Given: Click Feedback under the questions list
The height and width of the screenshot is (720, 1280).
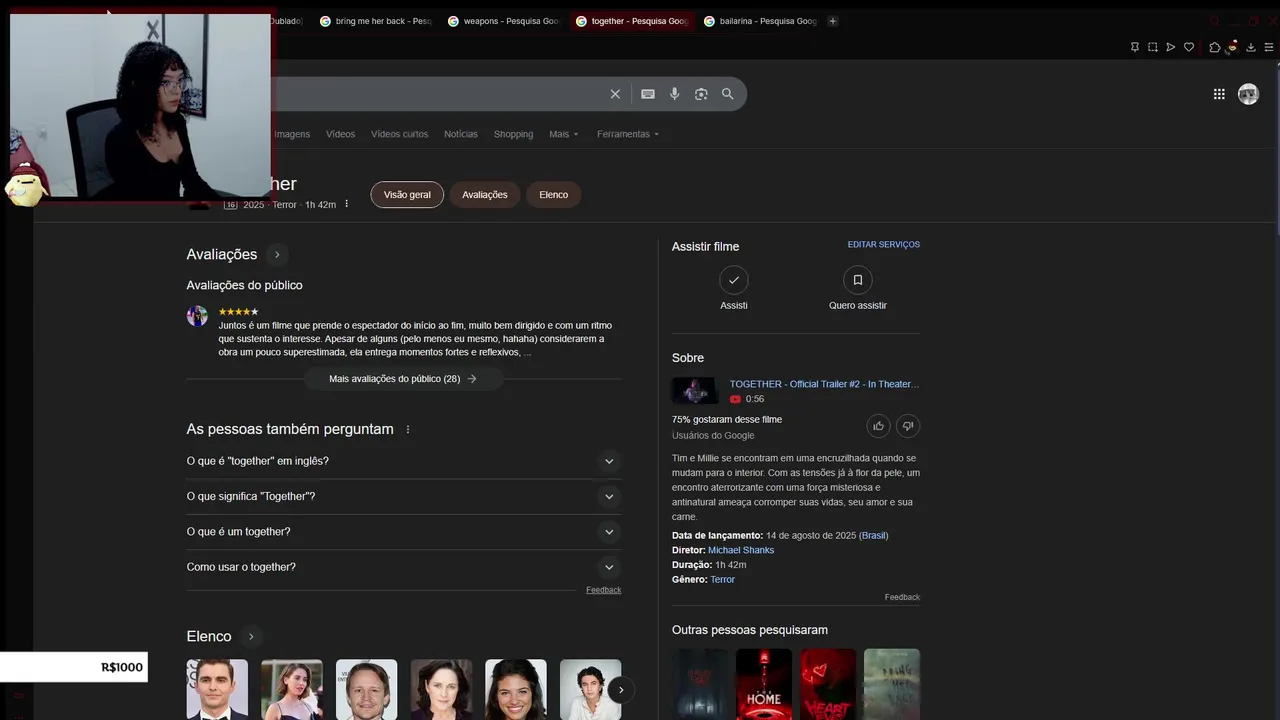Looking at the screenshot, I should point(603,590).
